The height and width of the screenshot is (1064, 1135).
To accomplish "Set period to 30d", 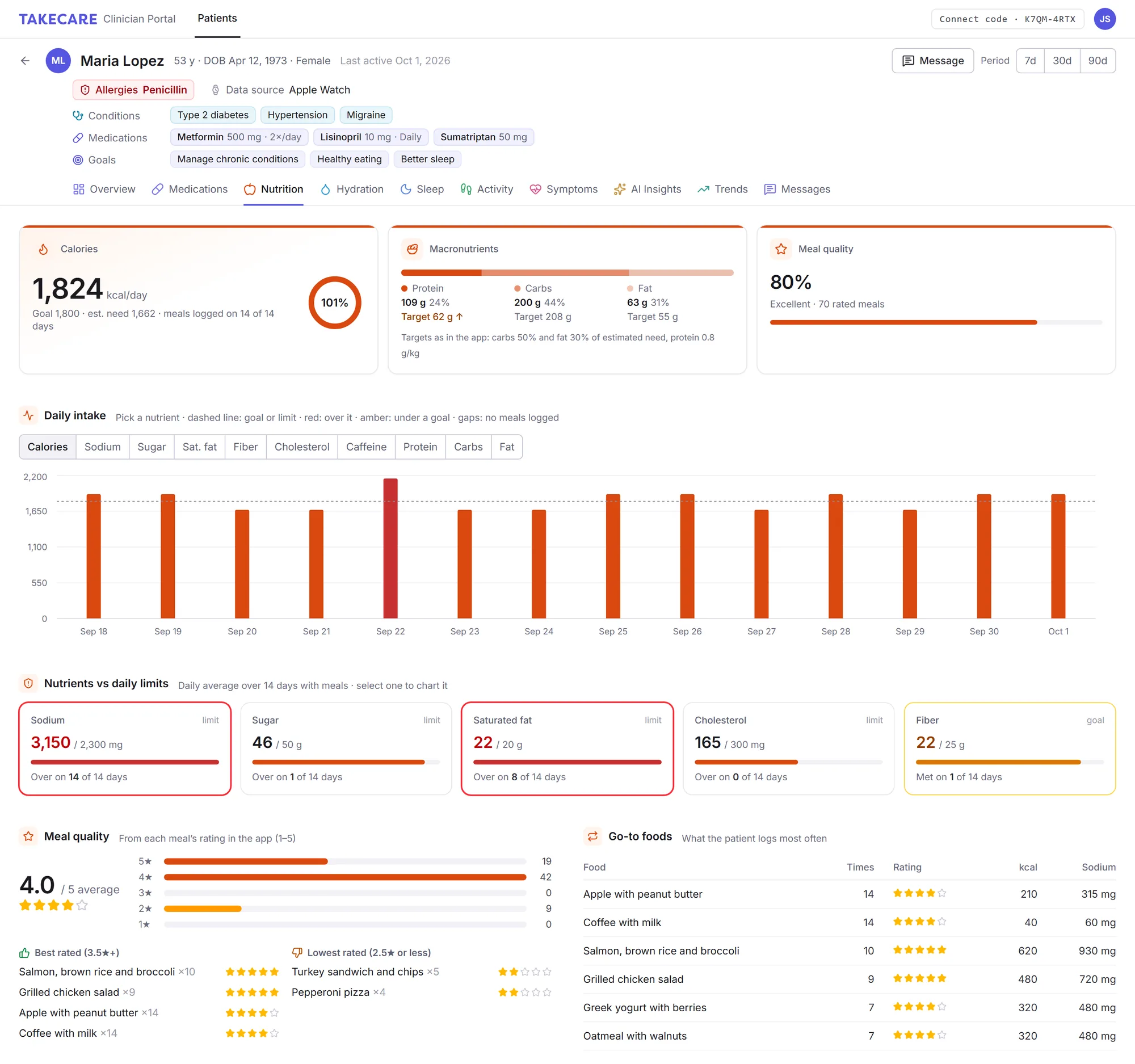I will [x=1062, y=61].
